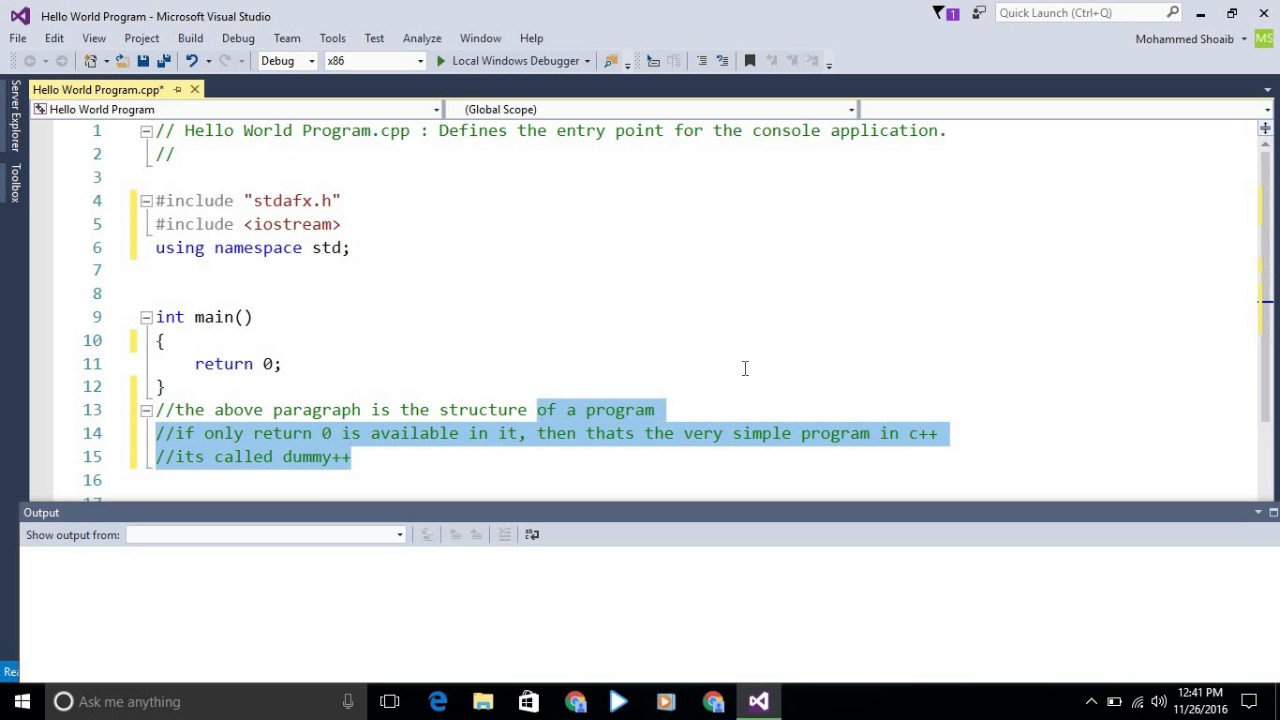
Task: Open the File menu
Action: [18, 38]
